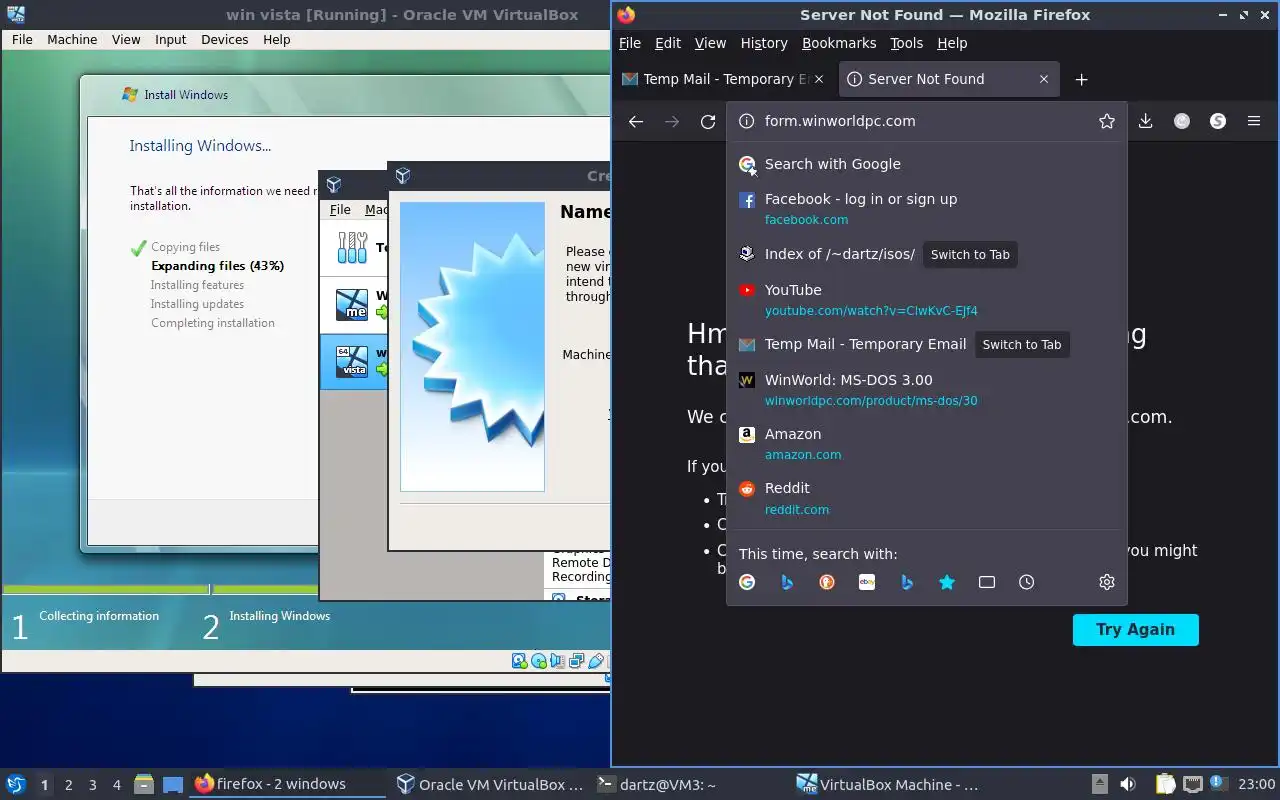Click the 23:00 clock in the panel
The height and width of the screenshot is (800, 1280).
coord(1256,784)
